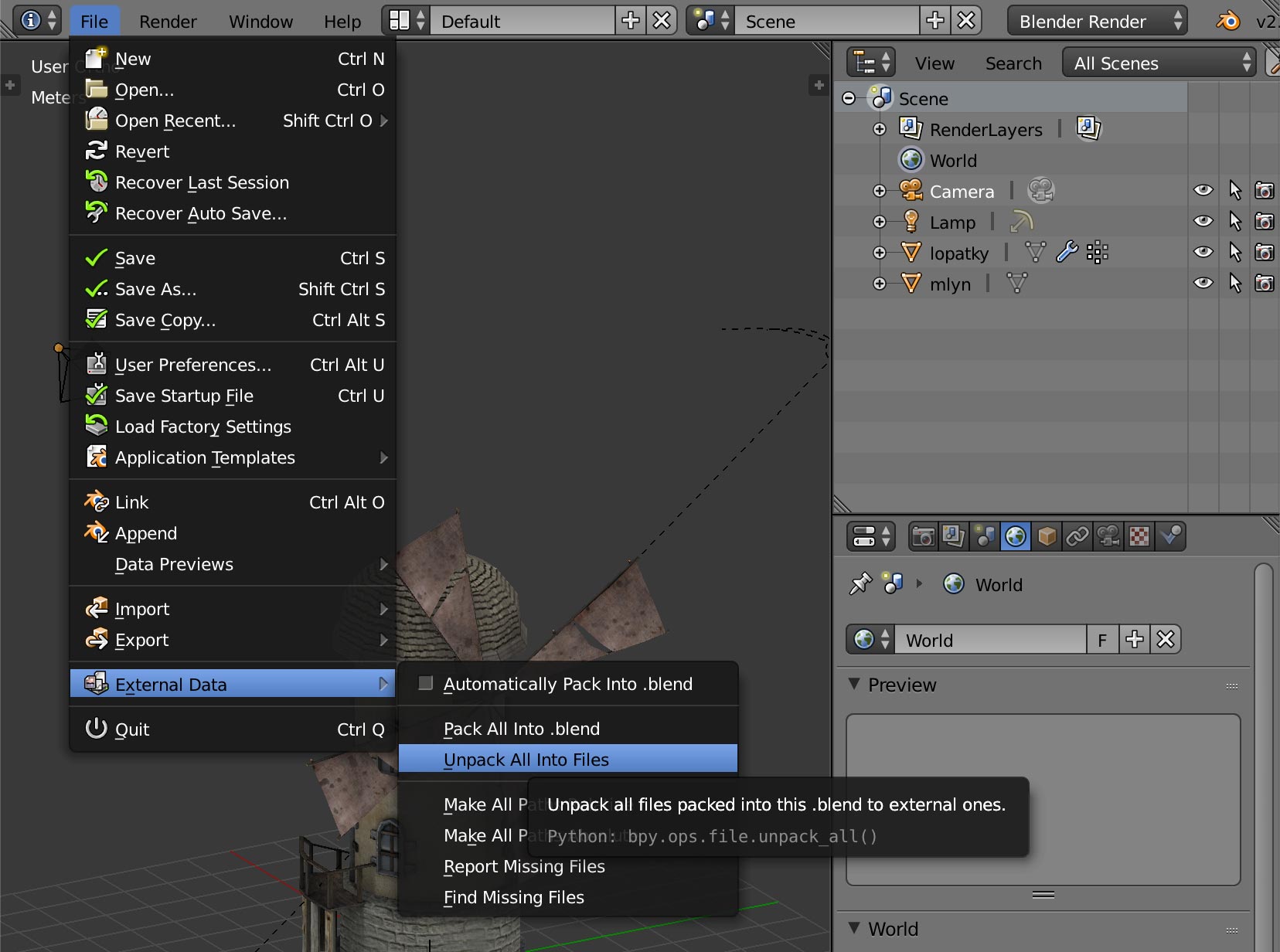Switch to Object properties tab (cube icon)
Screen dimensions: 1280x952
1047,536
